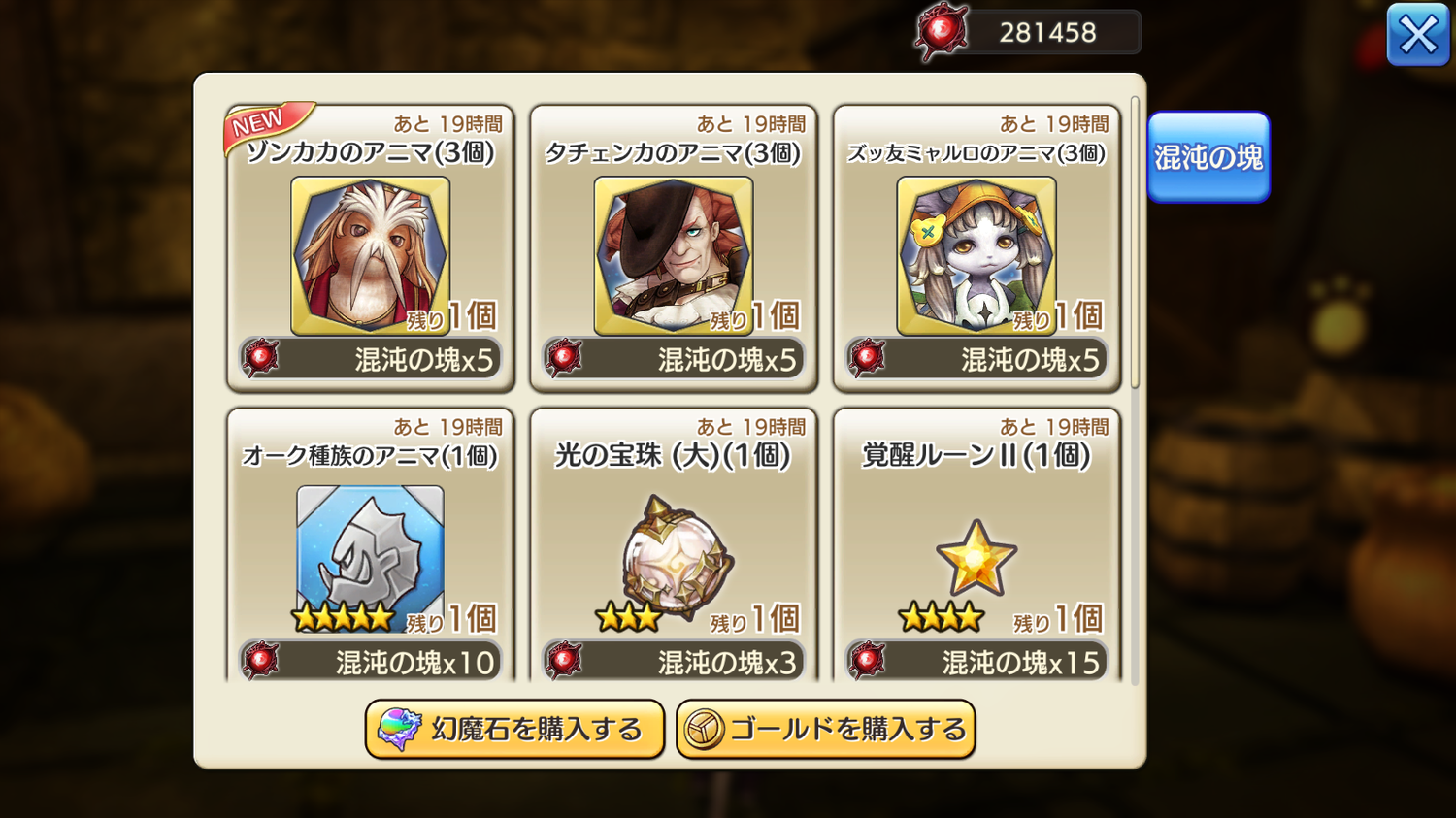Click the shop list vertical scrollbar
The height and width of the screenshot is (818, 1456).
[x=1135, y=243]
